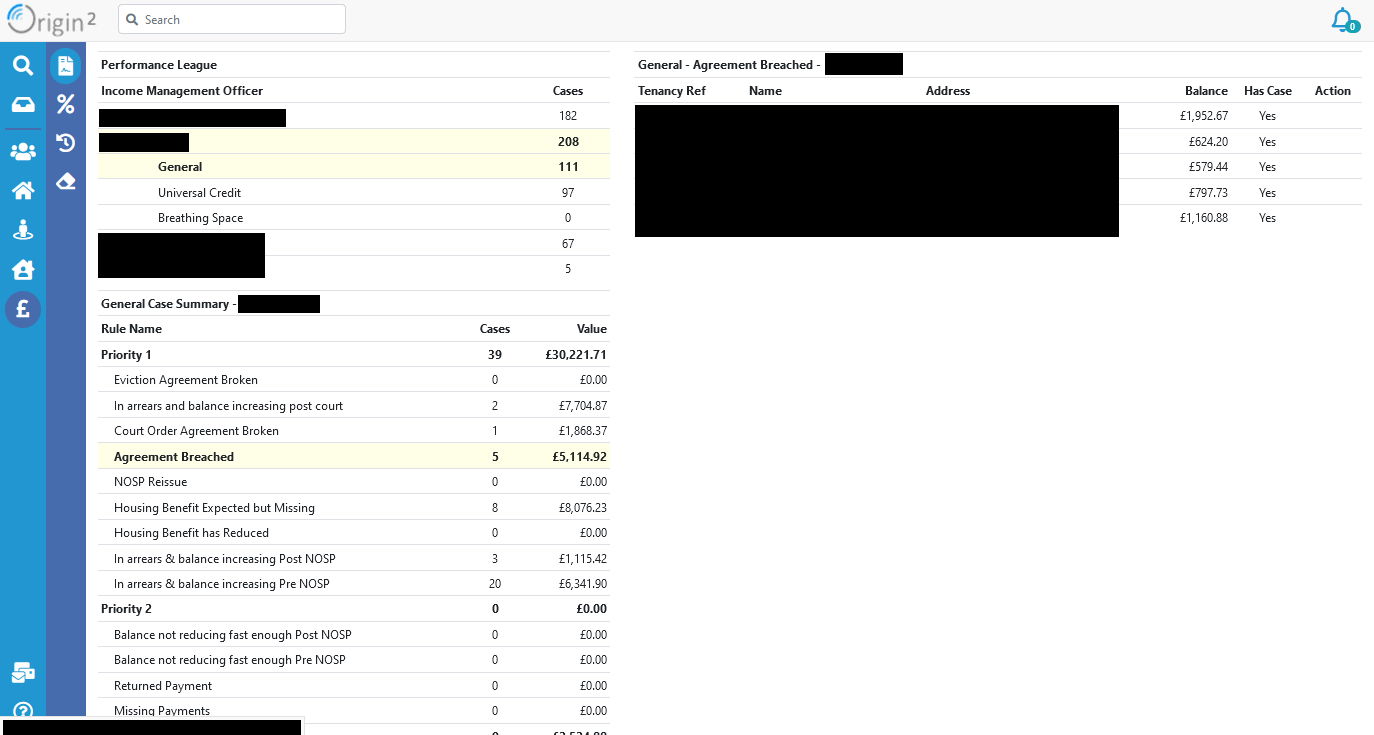Click the Name column header
The image size is (1374, 735).
point(765,91)
